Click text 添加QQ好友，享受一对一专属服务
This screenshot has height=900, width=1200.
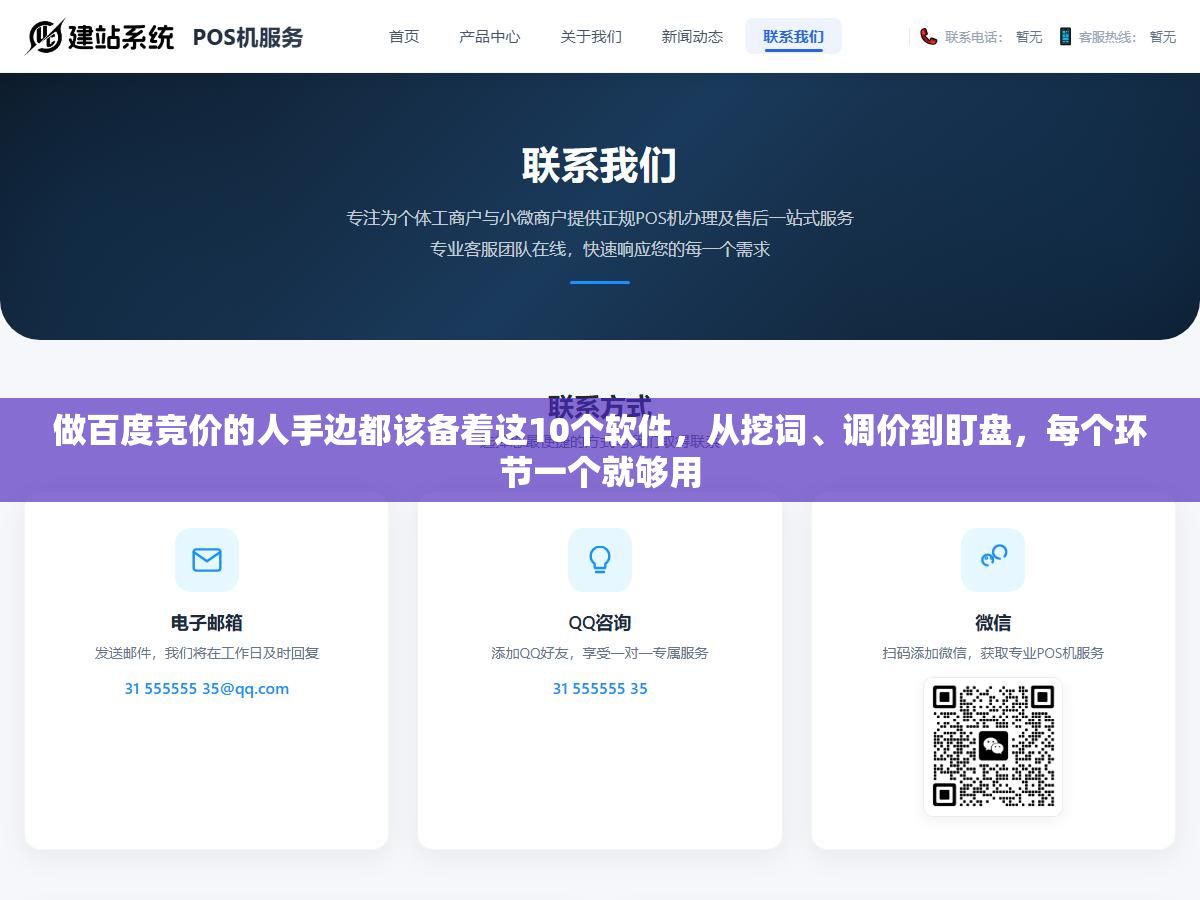600,653
